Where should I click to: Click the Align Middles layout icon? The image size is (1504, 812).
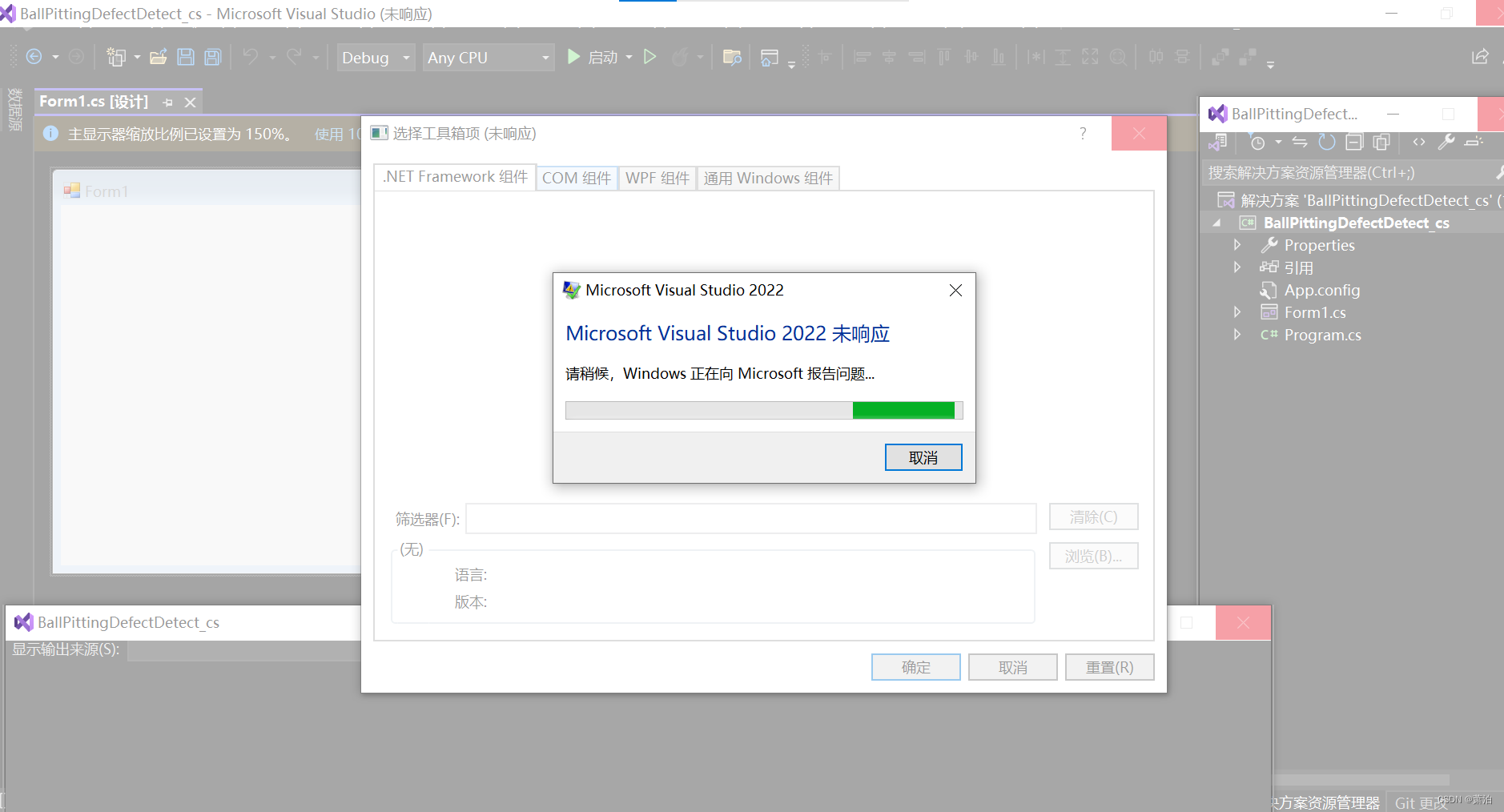click(x=971, y=57)
